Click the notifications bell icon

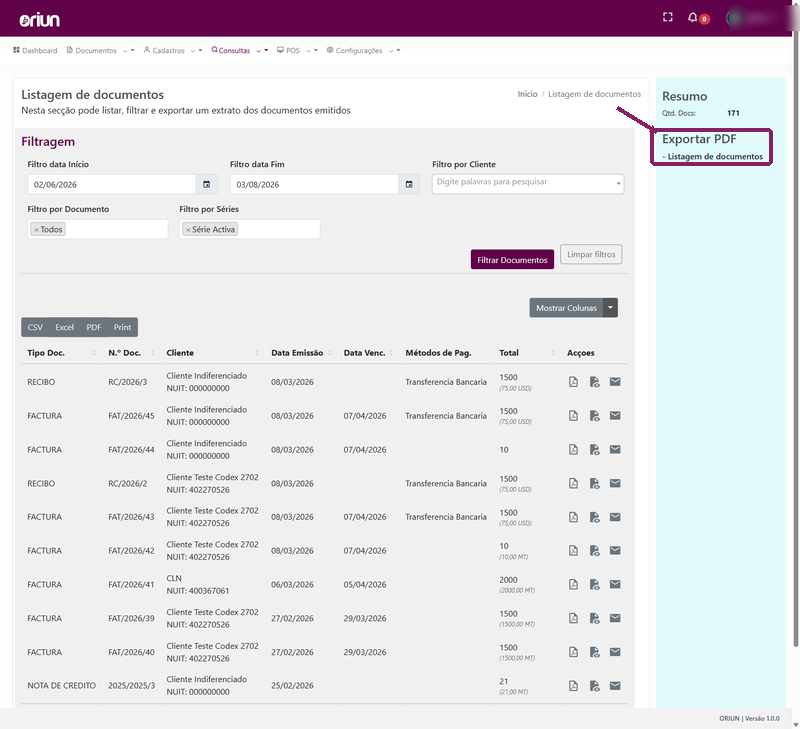(692, 17)
